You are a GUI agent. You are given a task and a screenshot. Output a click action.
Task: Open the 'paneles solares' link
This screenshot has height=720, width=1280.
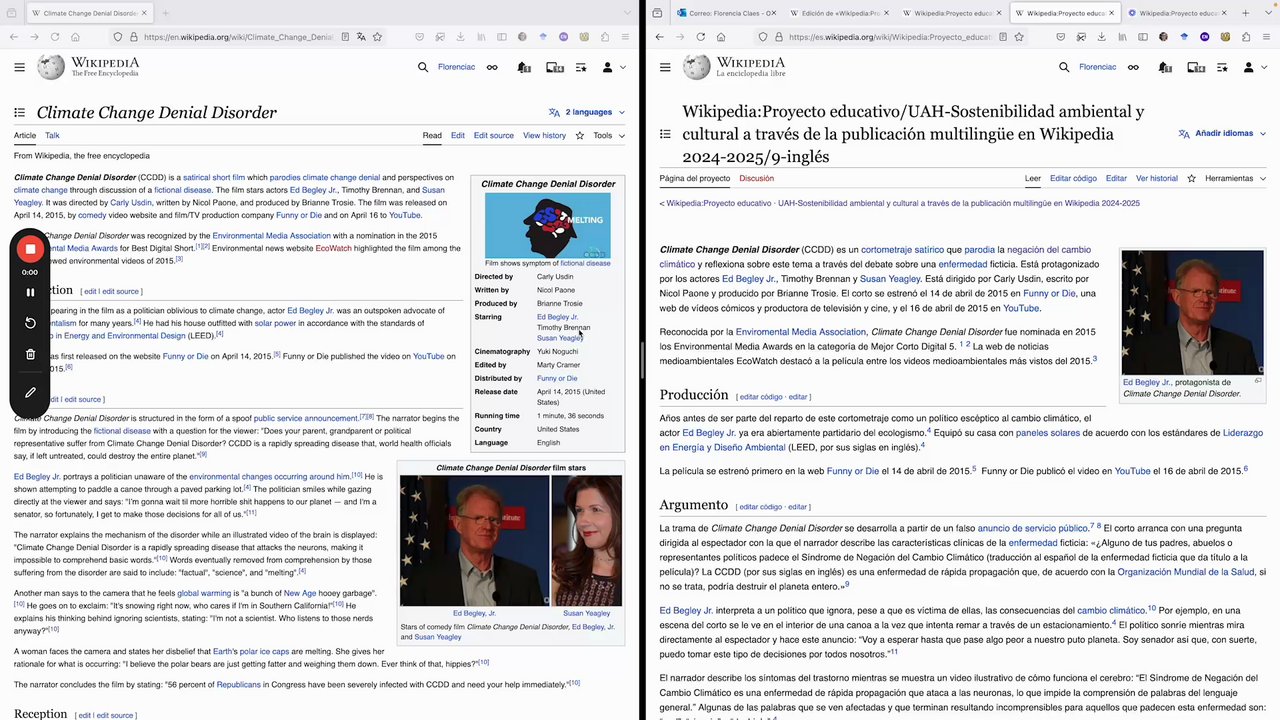pyautogui.click(x=1048, y=433)
